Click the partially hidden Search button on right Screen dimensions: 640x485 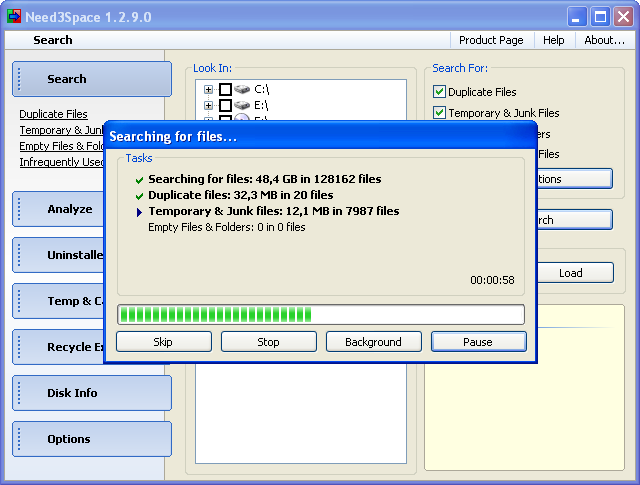pyautogui.click(x=575, y=220)
